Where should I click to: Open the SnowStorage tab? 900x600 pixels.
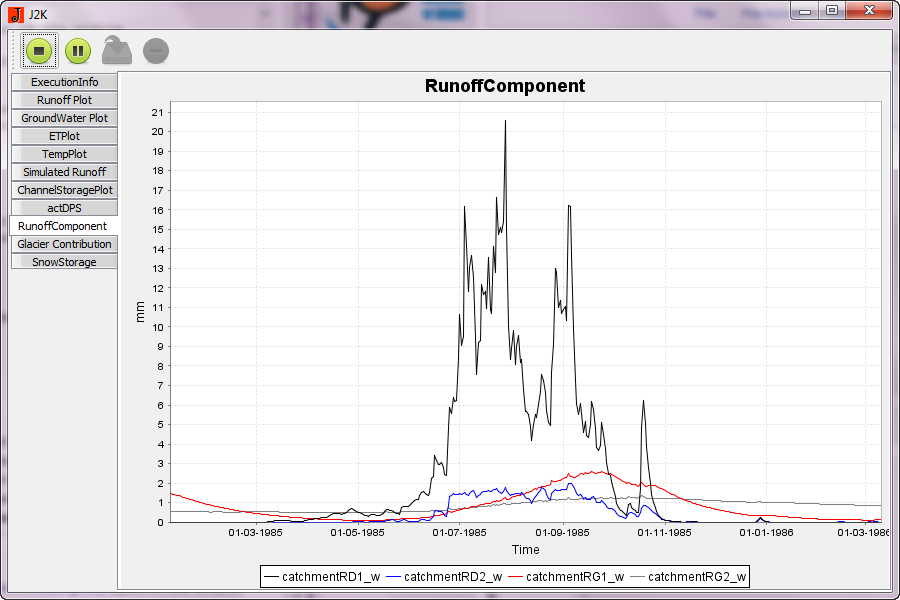point(64,262)
